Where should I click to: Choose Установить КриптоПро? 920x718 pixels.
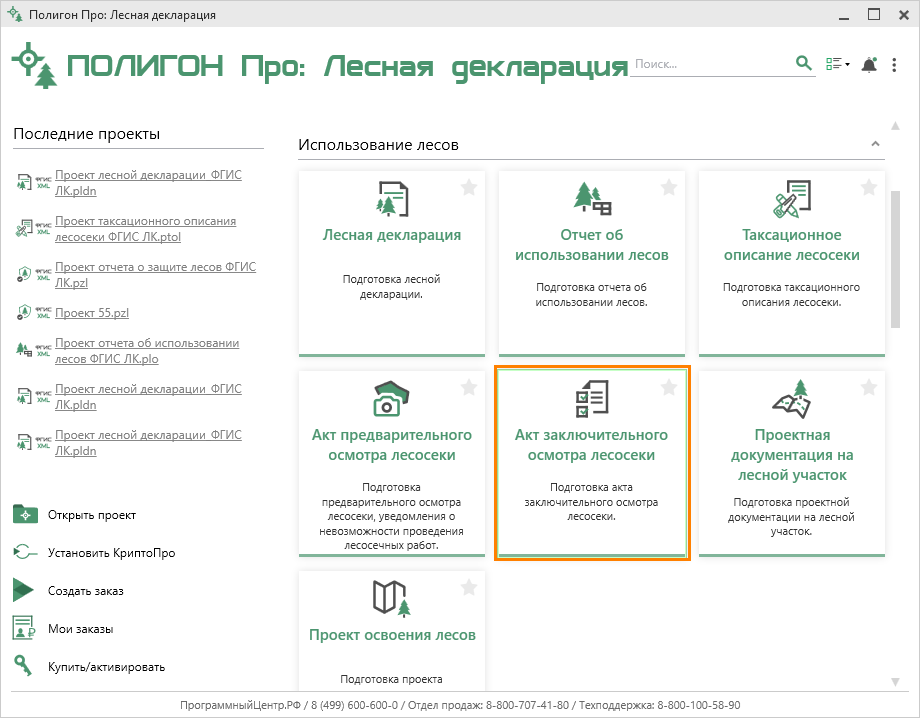point(111,553)
